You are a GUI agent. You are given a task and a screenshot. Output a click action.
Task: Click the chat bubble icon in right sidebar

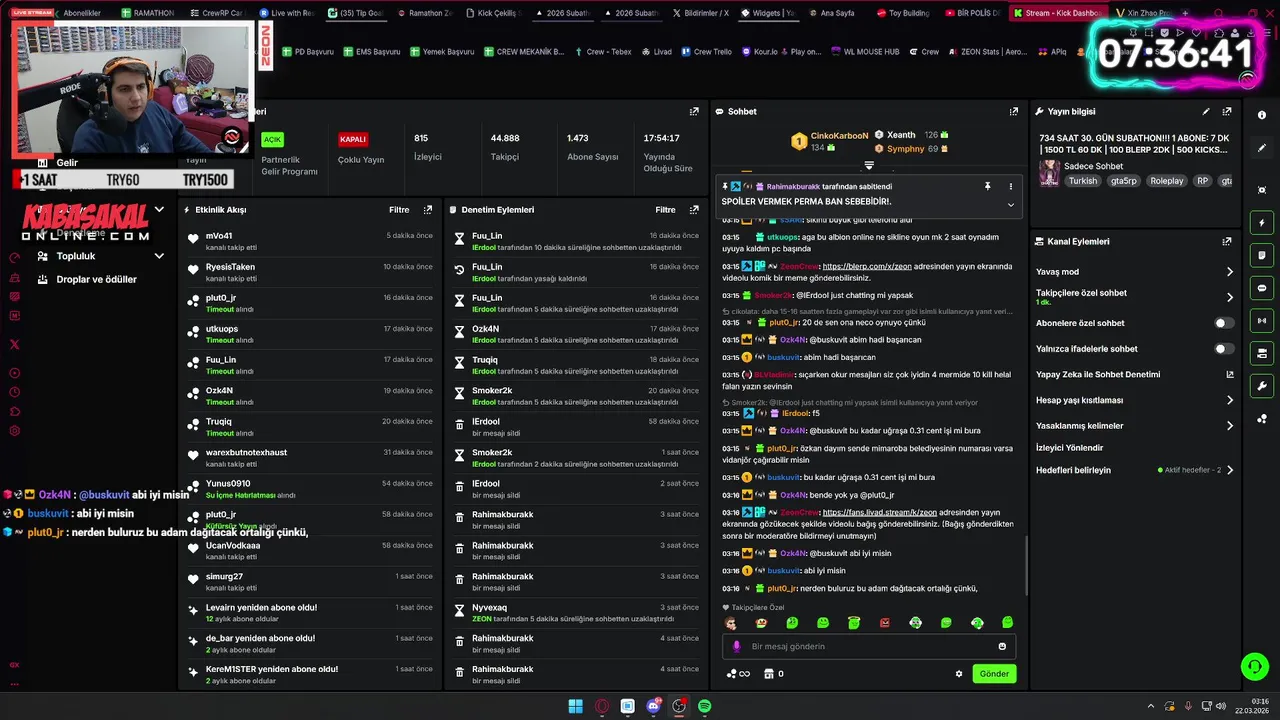[x=1262, y=288]
